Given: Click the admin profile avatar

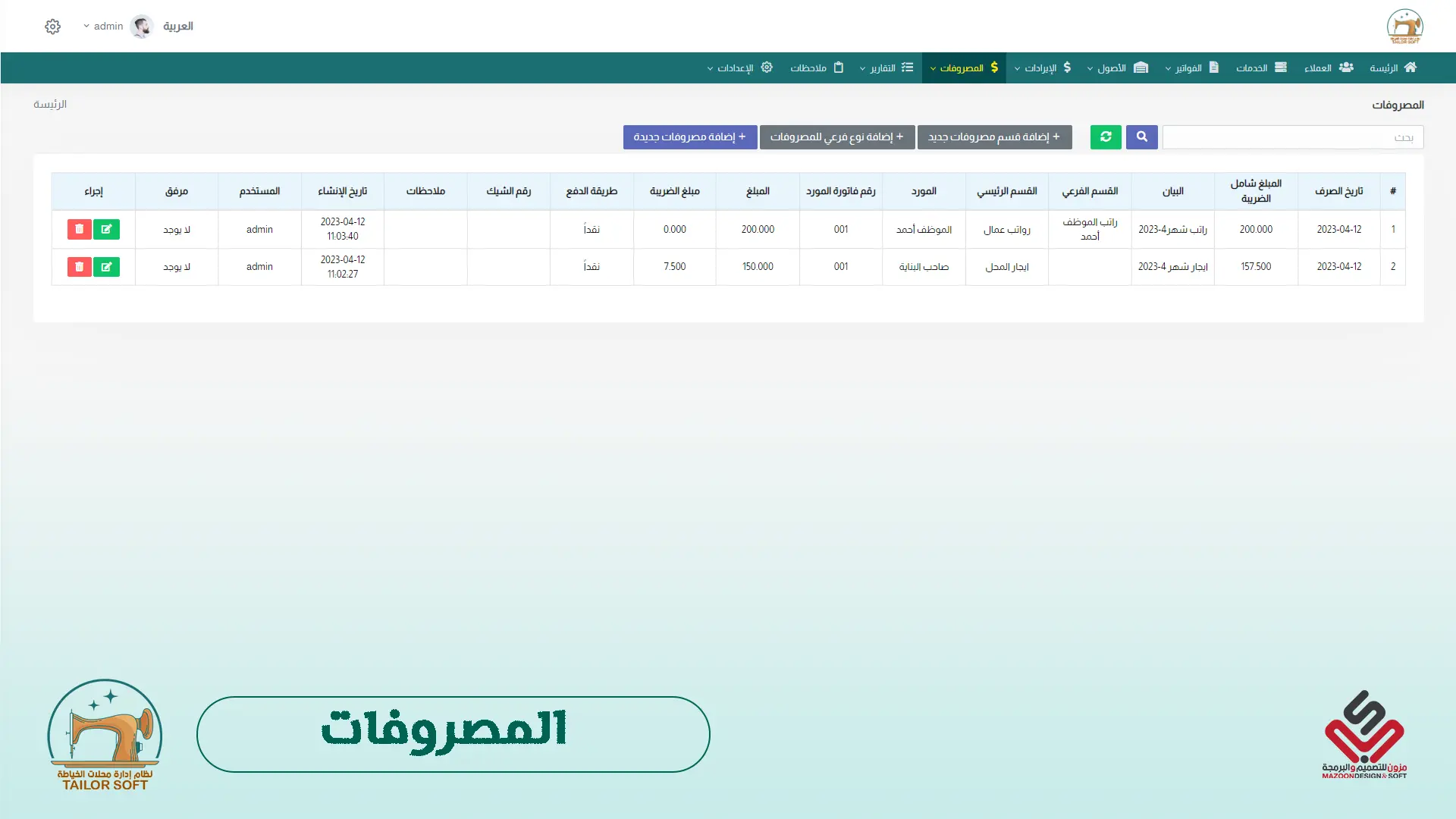Looking at the screenshot, I should (x=142, y=27).
